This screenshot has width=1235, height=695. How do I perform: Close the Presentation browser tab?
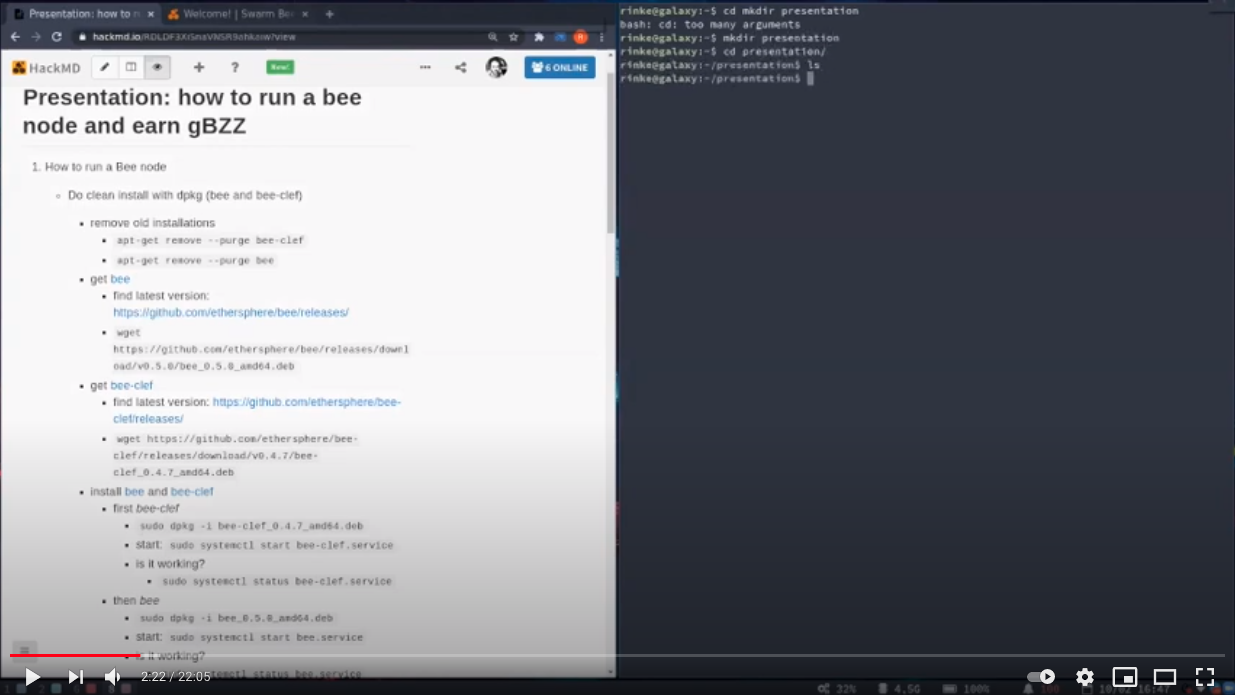pos(150,14)
